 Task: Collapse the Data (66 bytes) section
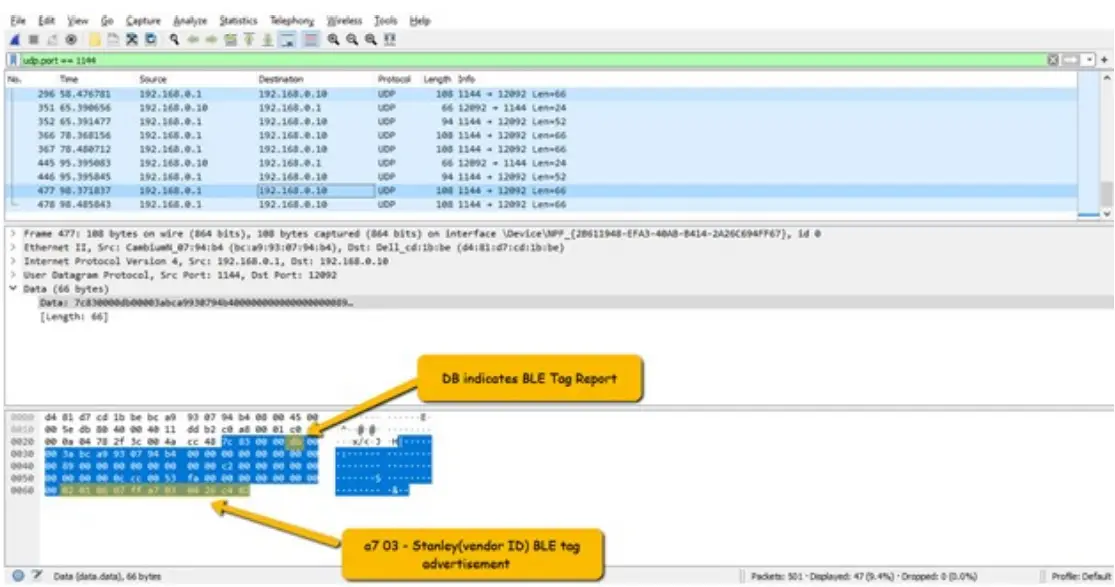pyautogui.click(x=13, y=289)
